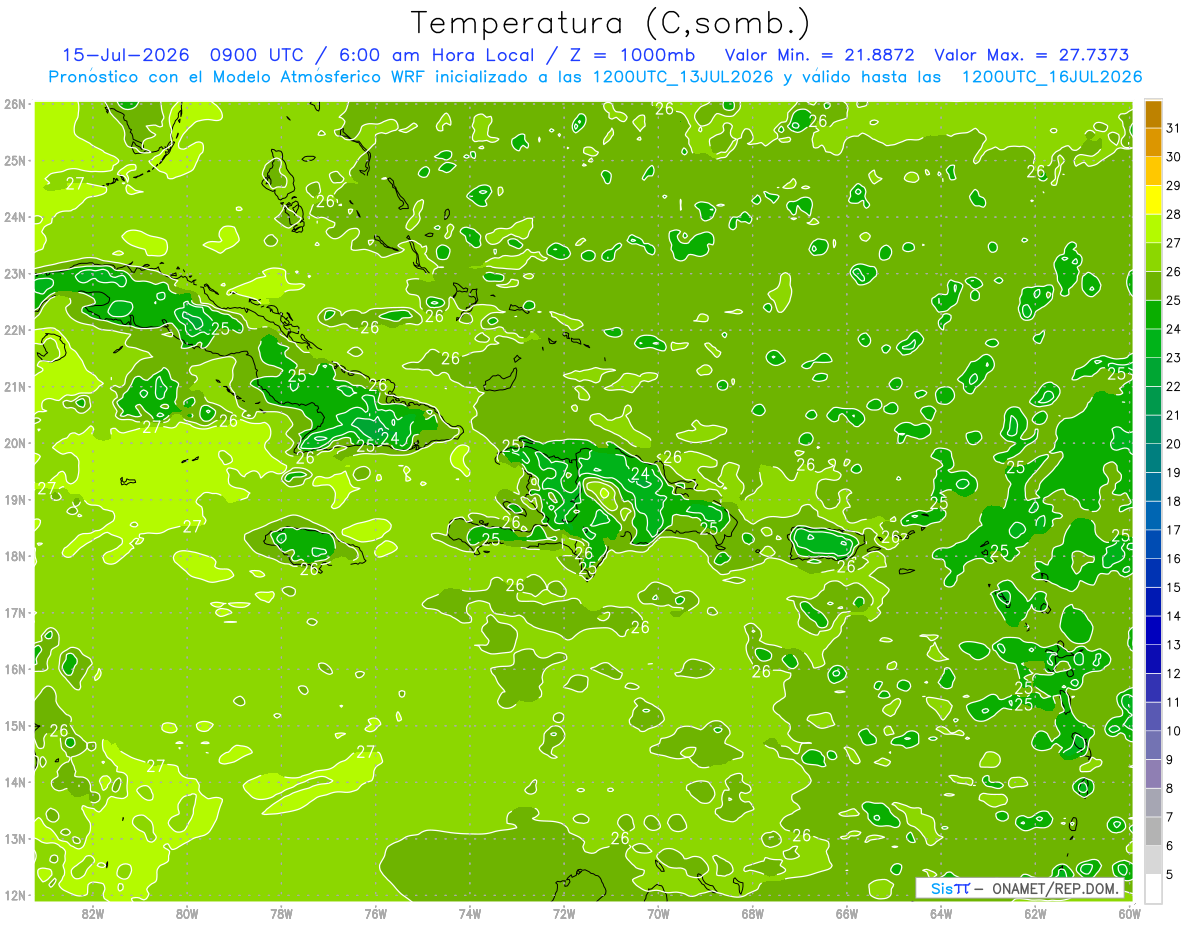Click the 72W longitude axis label
This screenshot has height=927, width=1200.
pyautogui.click(x=564, y=913)
